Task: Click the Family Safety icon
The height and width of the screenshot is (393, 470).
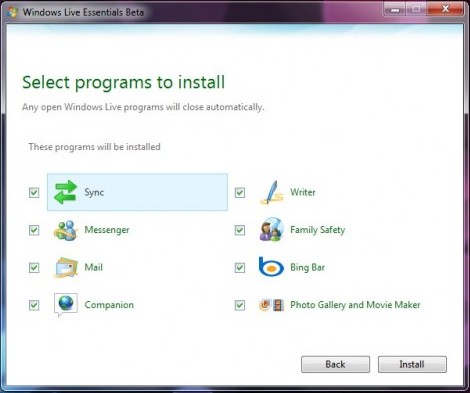Action: pyautogui.click(x=272, y=230)
